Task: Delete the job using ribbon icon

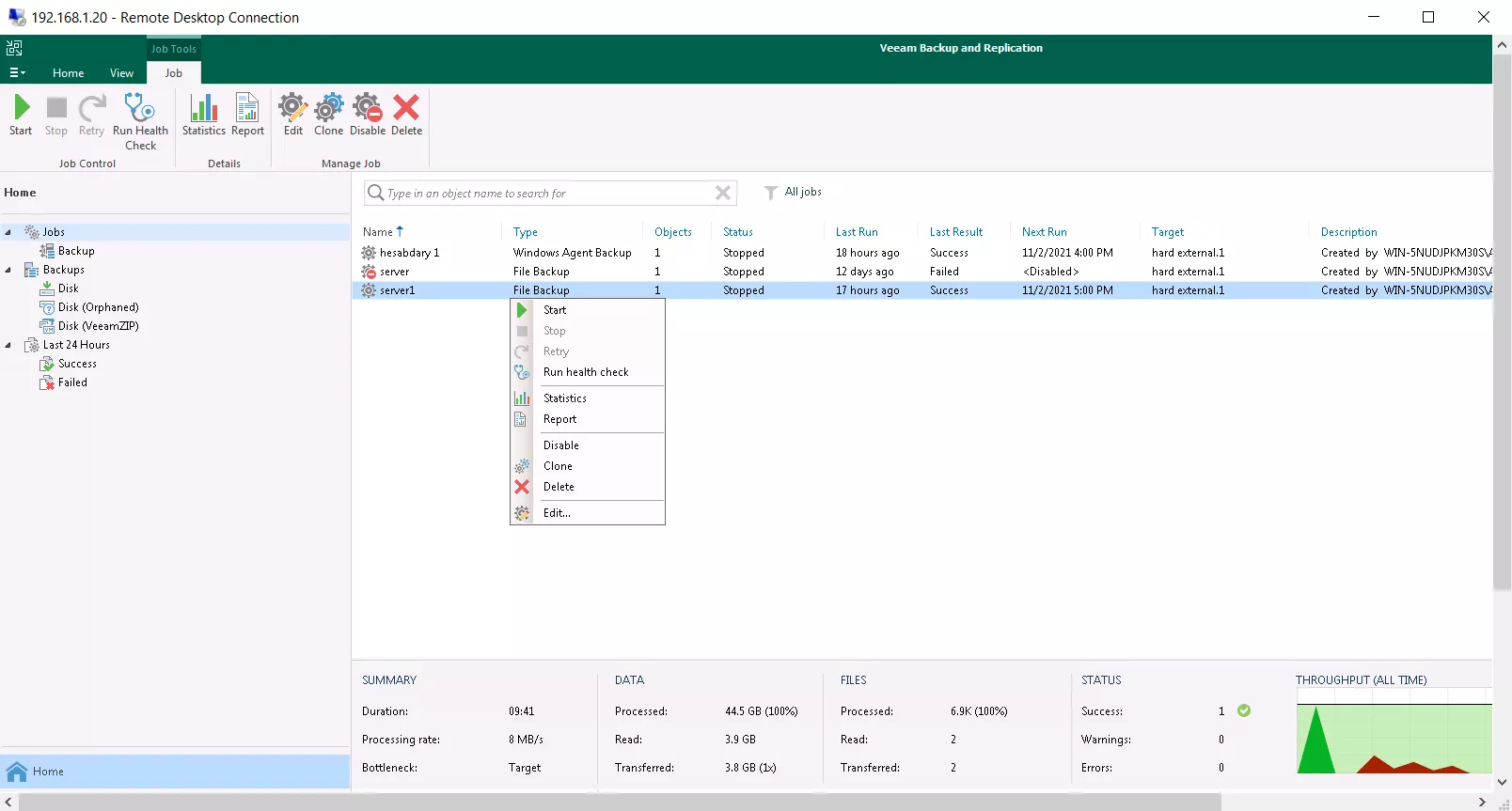Action: pyautogui.click(x=406, y=115)
